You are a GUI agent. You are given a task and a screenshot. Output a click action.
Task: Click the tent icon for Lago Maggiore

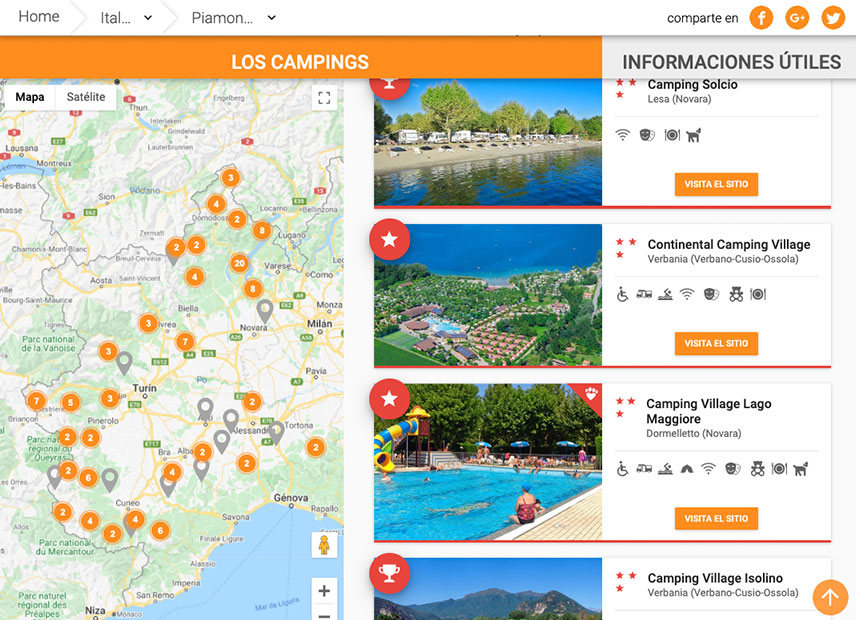coord(687,469)
